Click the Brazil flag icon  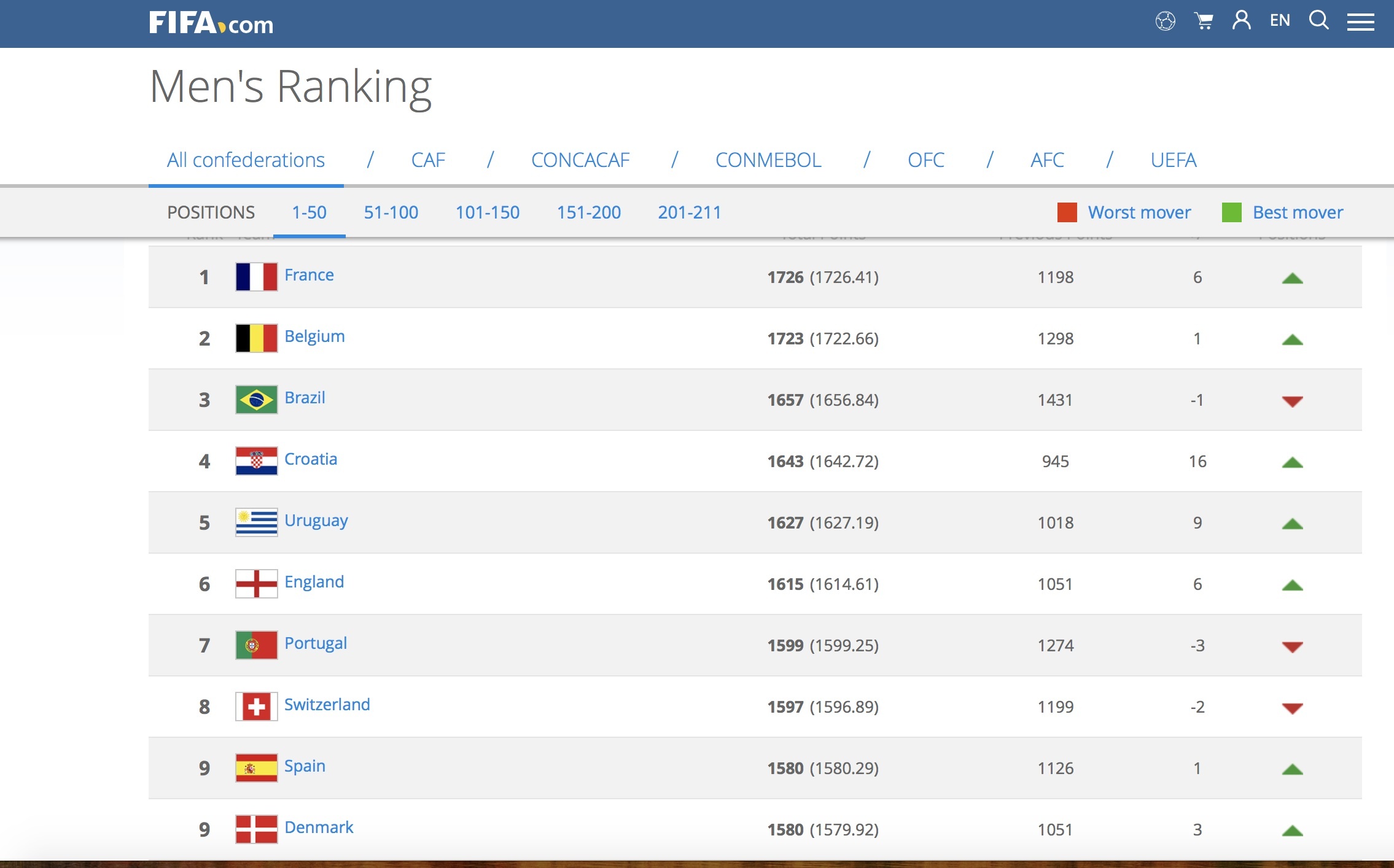256,400
